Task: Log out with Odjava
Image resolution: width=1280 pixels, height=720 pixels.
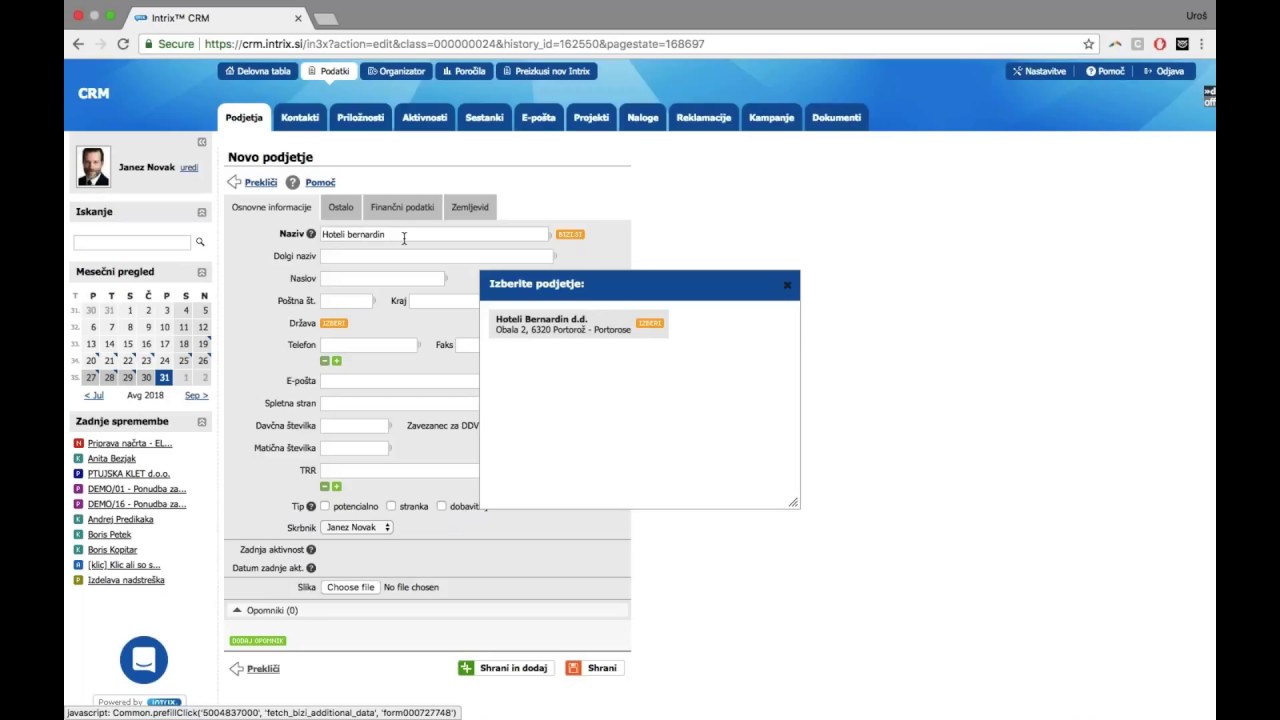Action: point(1164,71)
